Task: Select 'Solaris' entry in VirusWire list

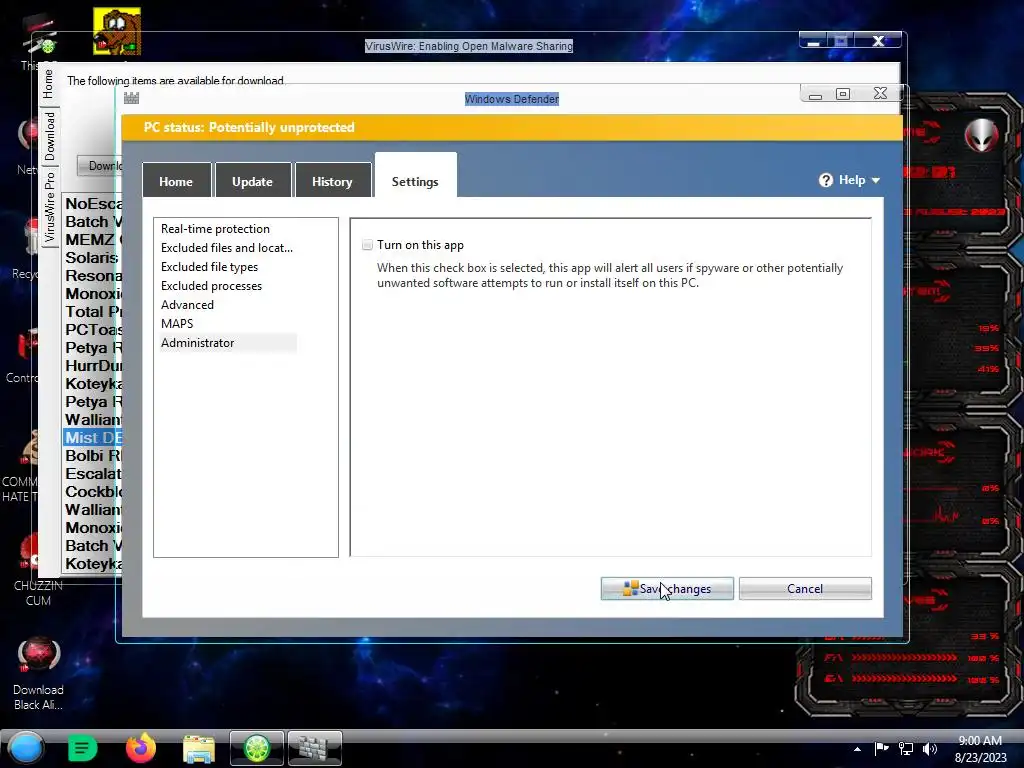Action: [93, 257]
